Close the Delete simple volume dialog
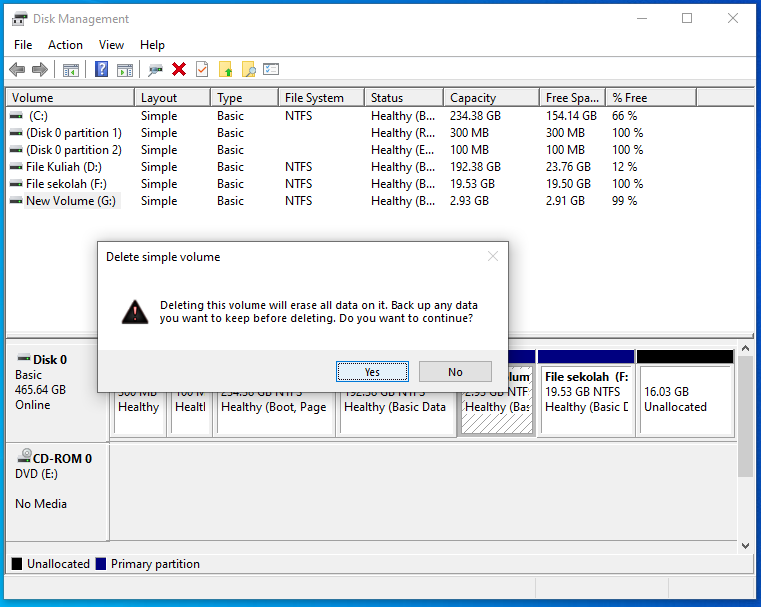761x607 pixels. (492, 257)
